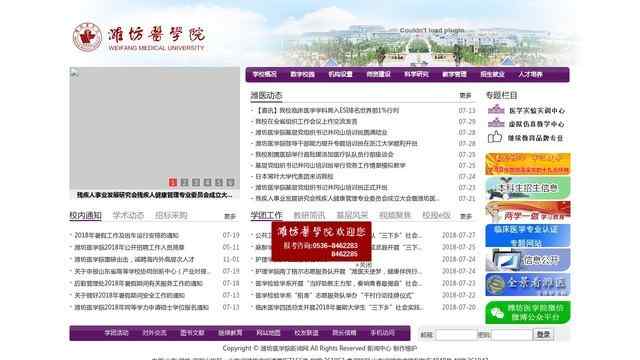
Task: Close the red welcome popup via 关闭
Action: click(364, 265)
